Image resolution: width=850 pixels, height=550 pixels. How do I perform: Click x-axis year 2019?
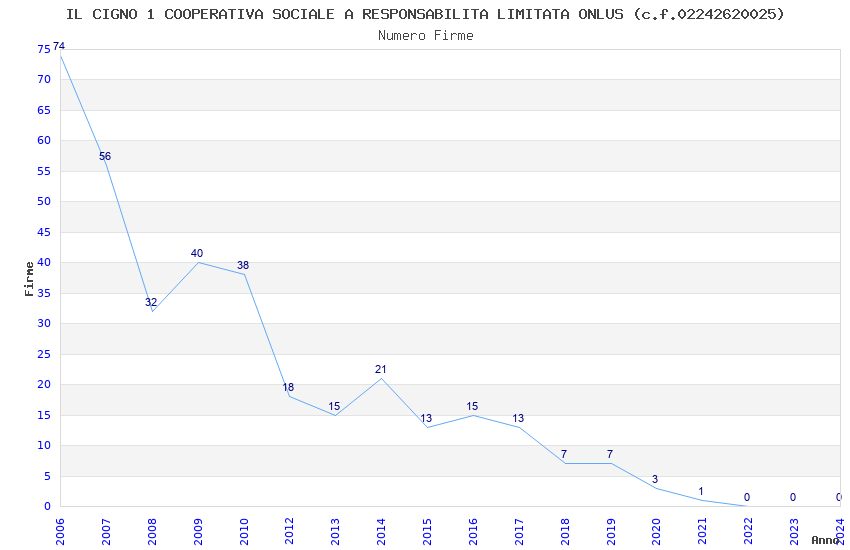pos(611,531)
